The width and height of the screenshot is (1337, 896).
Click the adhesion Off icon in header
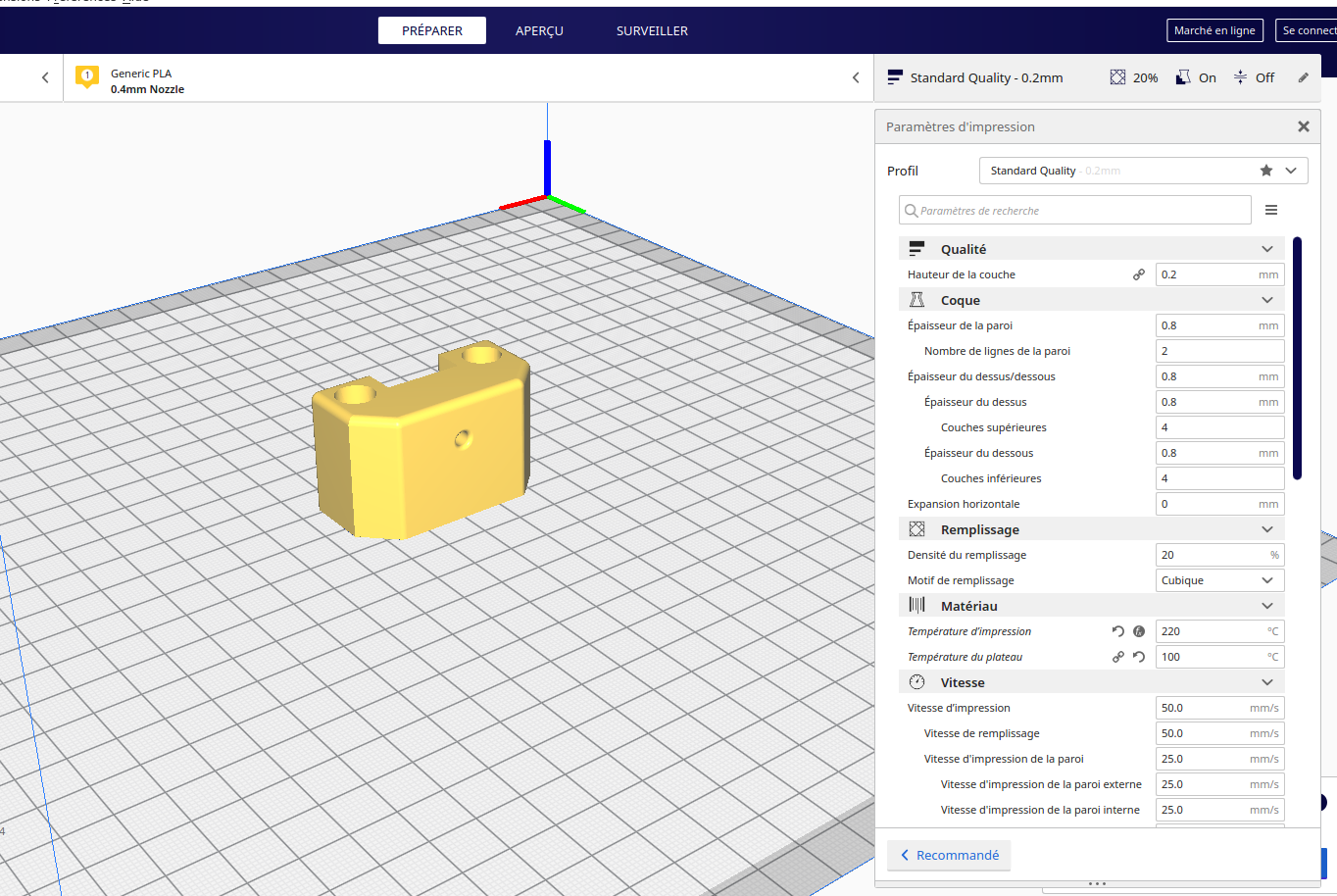pos(1240,77)
